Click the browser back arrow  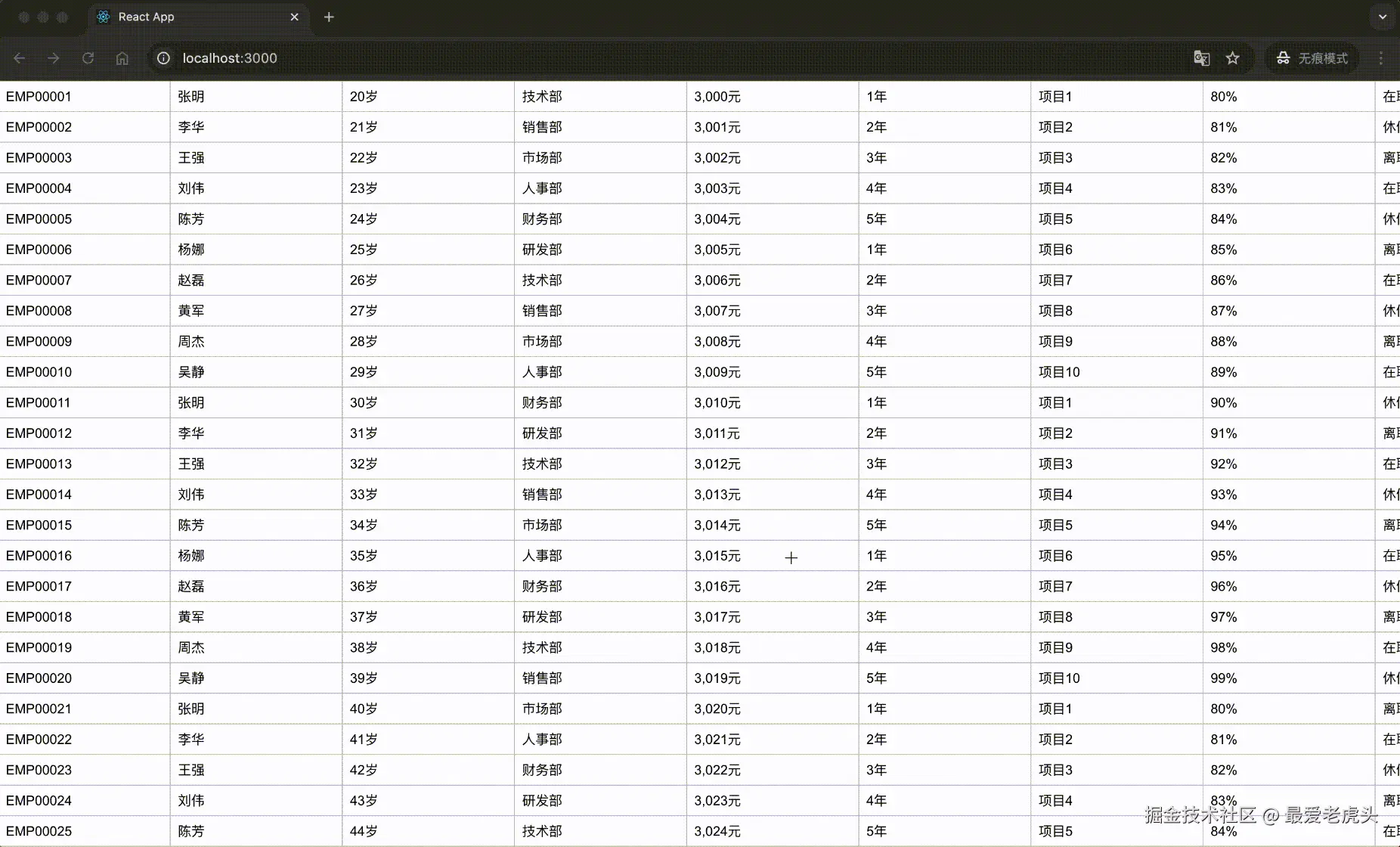[20, 58]
